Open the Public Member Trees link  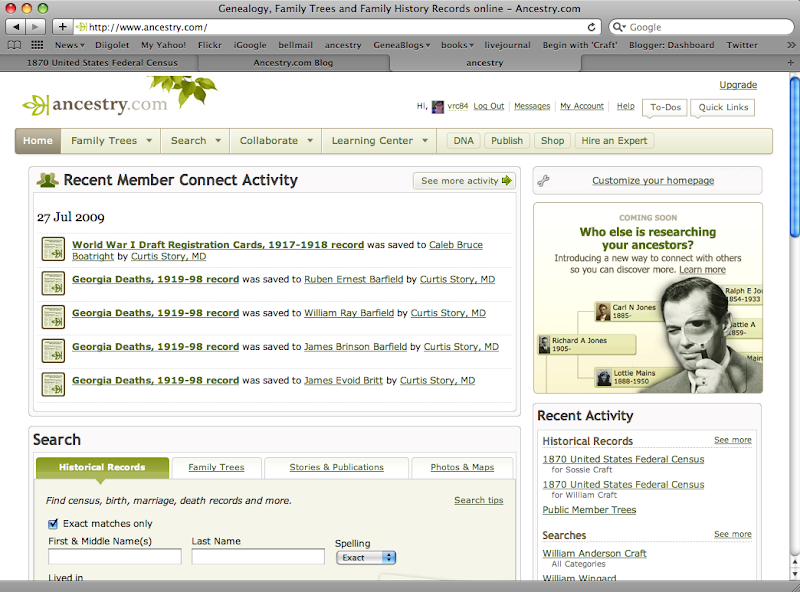click(x=589, y=510)
